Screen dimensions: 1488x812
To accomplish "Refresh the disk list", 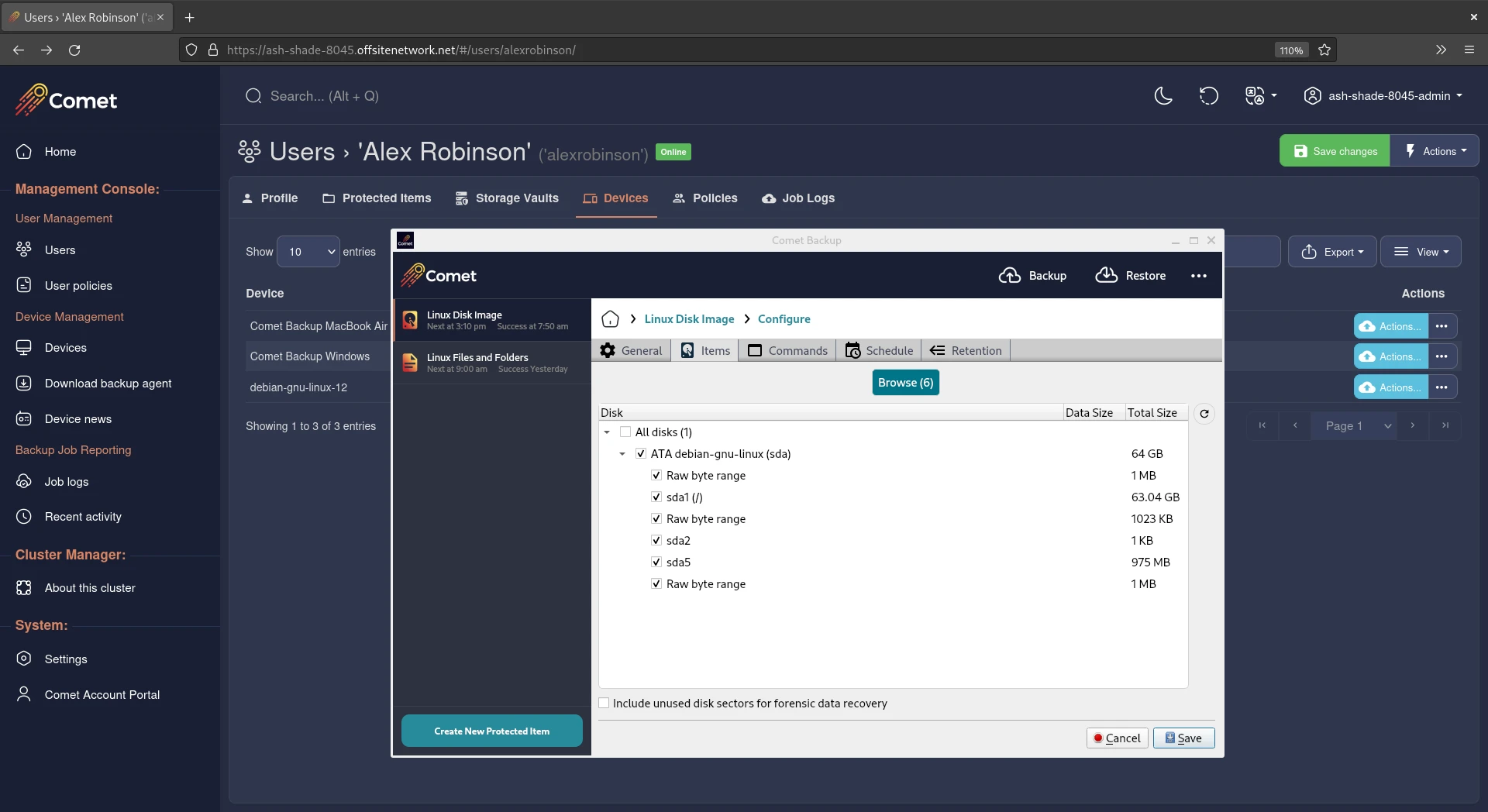I will [x=1204, y=414].
